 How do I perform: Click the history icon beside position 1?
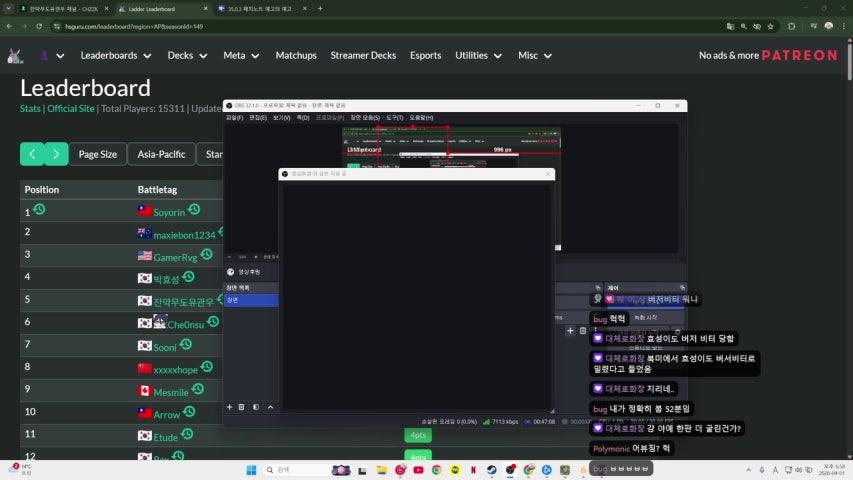pyautogui.click(x=39, y=209)
